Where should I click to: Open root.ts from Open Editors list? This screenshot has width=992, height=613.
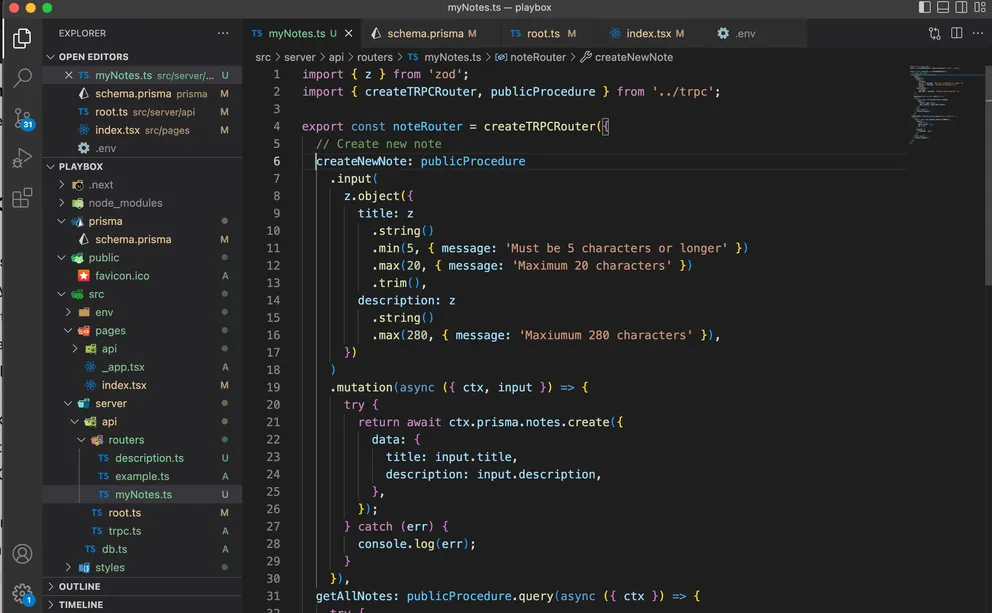[142, 112]
